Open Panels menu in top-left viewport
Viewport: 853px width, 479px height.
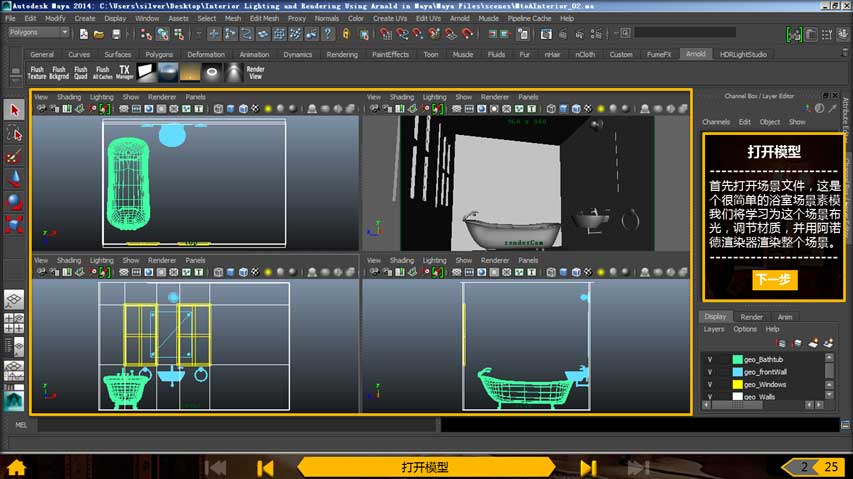click(x=195, y=97)
